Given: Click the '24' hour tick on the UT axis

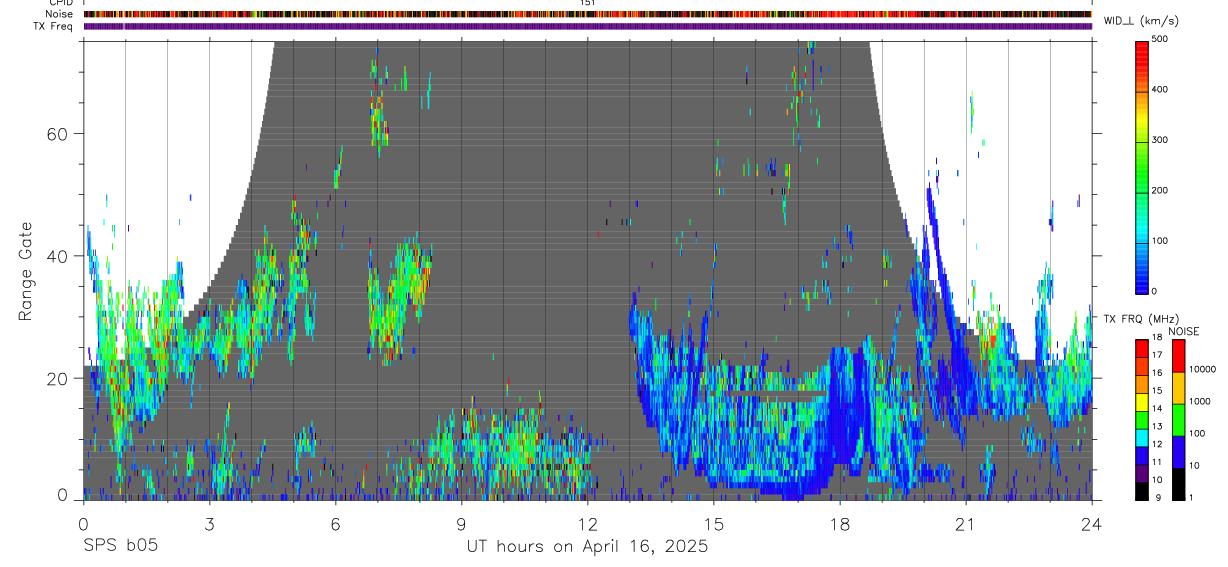Looking at the screenshot, I should (x=1092, y=522).
